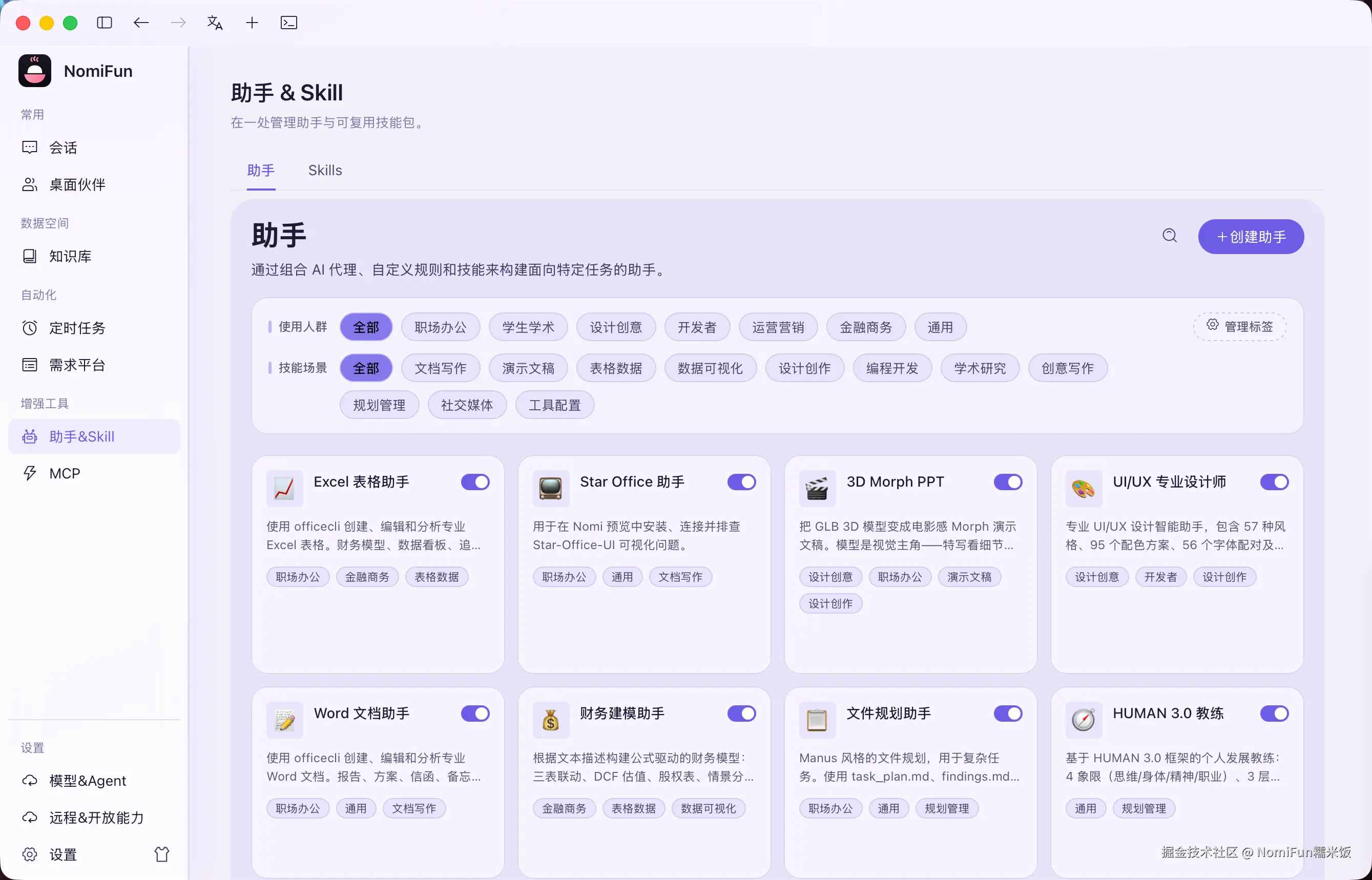Select 助手&Skill in sidebar
Viewport: 1372px width, 880px height.
[x=94, y=436]
